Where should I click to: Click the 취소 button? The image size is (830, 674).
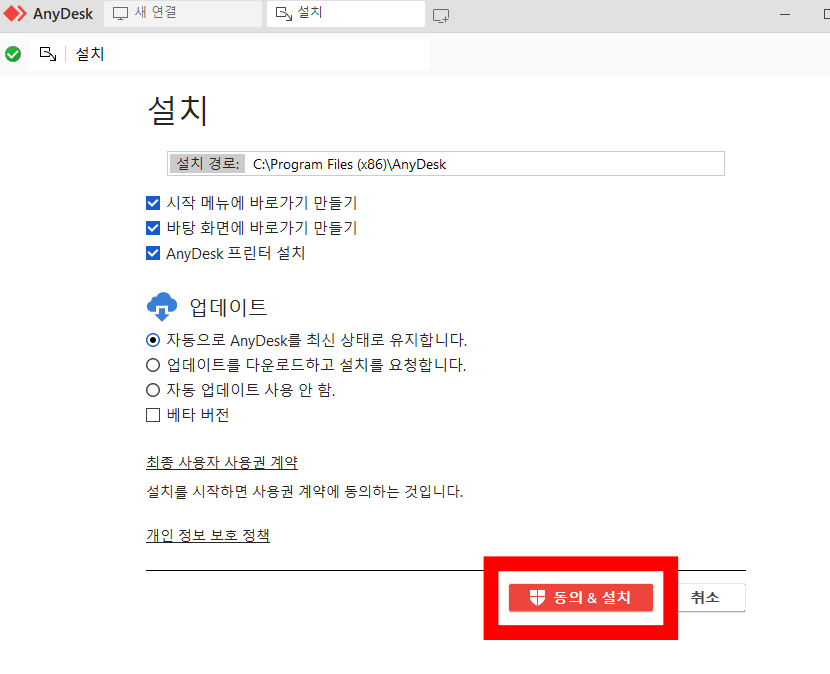point(711,598)
